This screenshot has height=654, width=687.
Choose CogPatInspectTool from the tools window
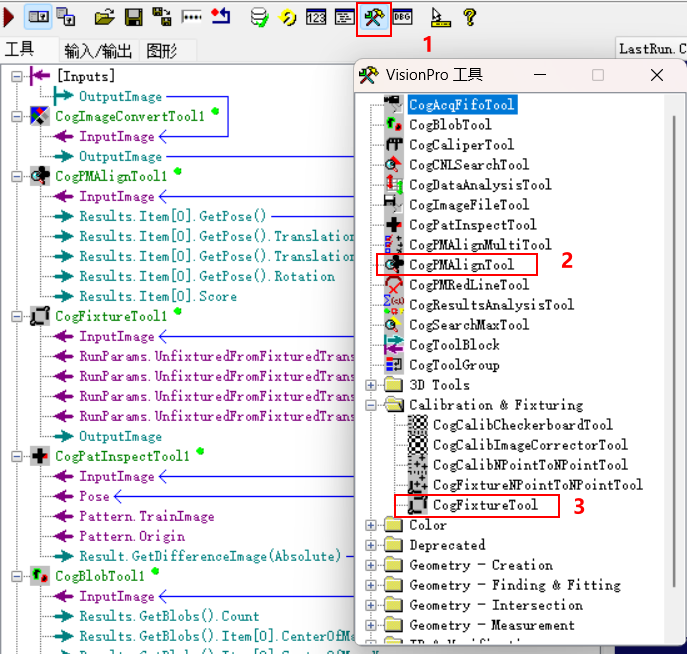(x=472, y=225)
